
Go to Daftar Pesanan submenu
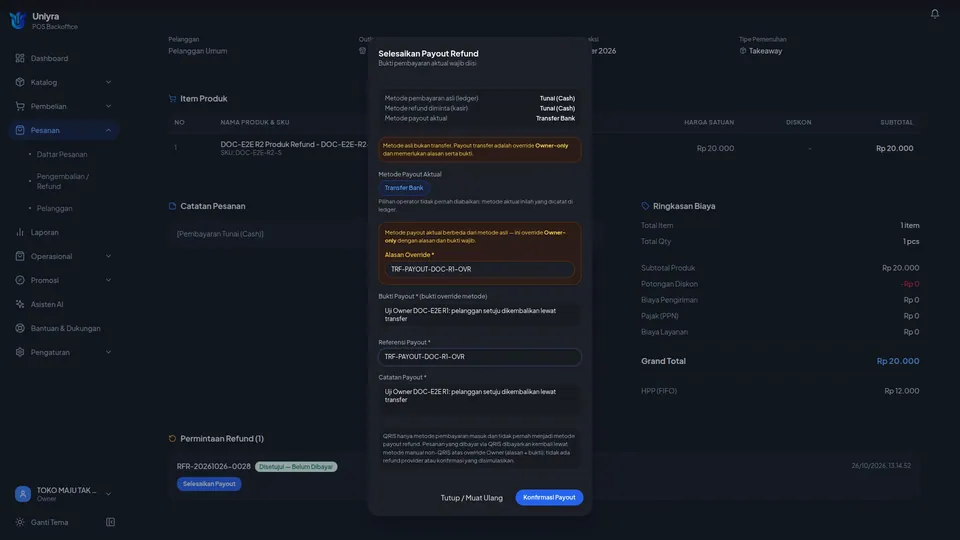pyautogui.click(x=62, y=154)
